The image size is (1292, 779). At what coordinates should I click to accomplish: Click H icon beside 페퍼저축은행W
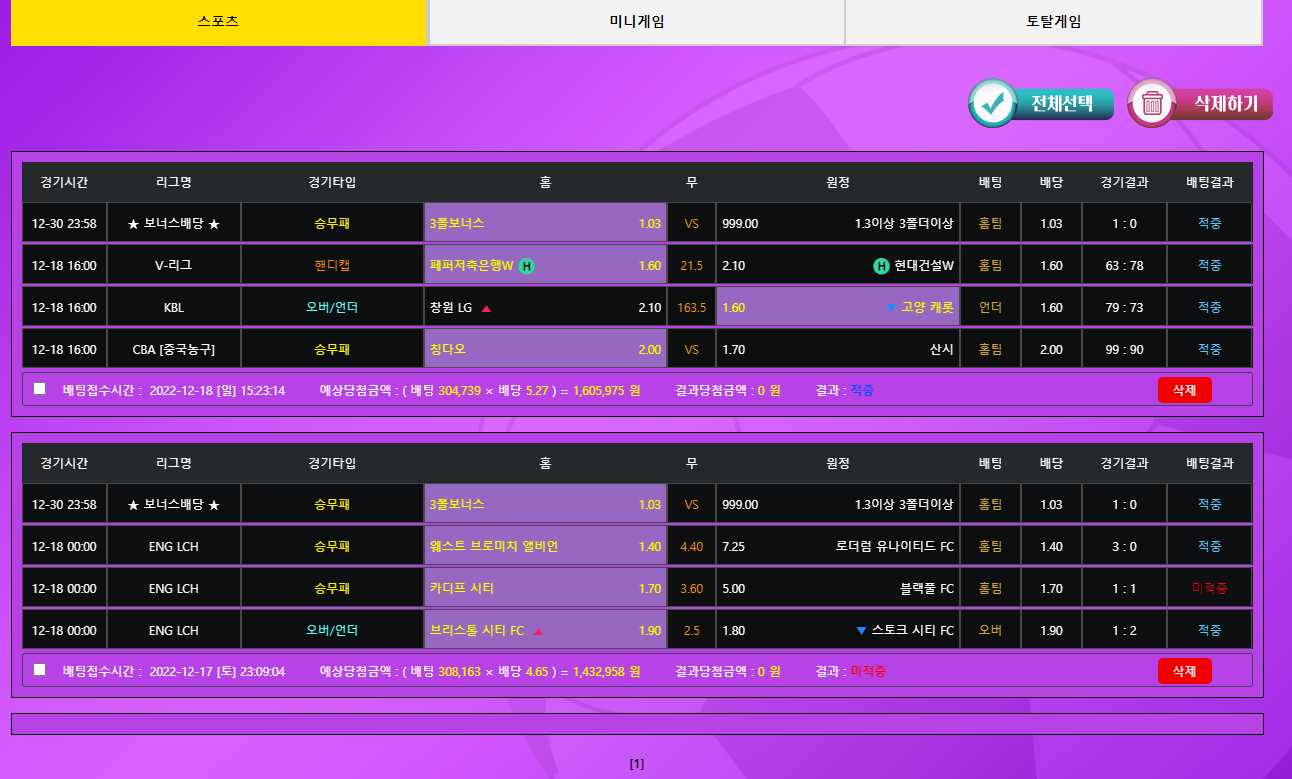click(x=527, y=266)
